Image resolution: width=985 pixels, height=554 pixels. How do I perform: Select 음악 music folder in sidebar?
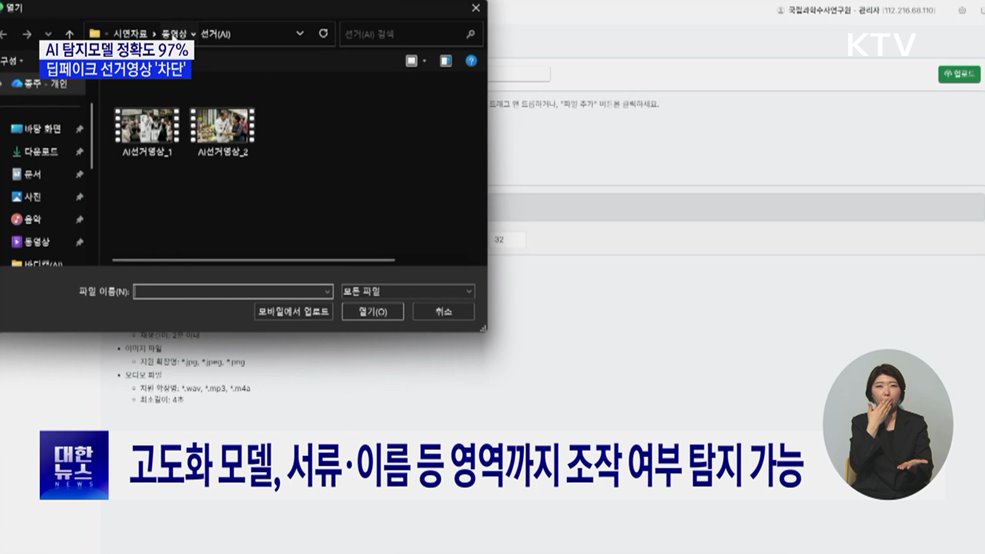tap(32, 219)
